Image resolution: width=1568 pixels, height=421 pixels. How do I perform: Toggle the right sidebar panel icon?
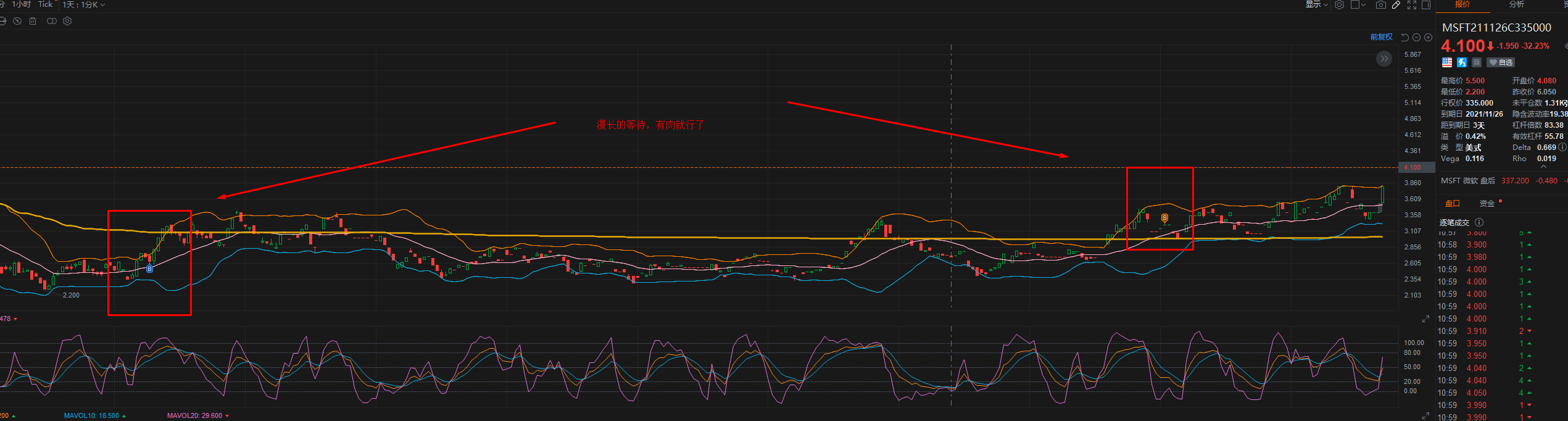point(1426,5)
